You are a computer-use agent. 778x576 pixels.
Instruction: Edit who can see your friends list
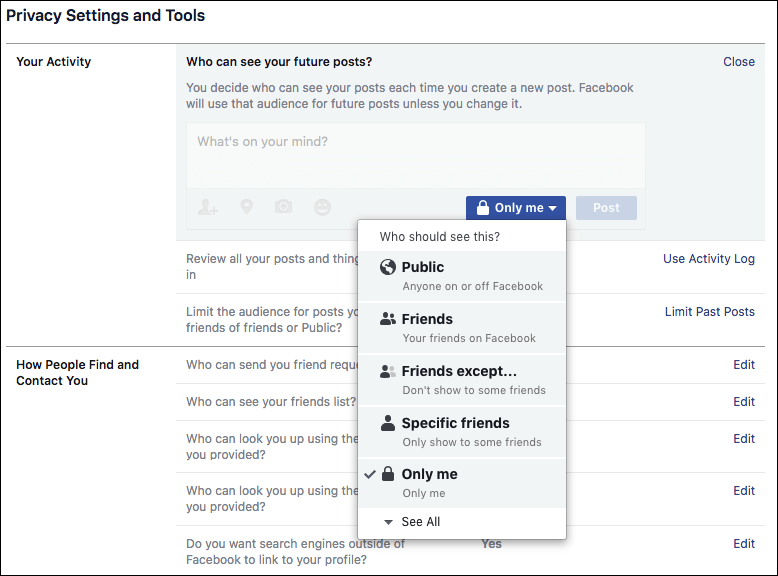pos(744,401)
